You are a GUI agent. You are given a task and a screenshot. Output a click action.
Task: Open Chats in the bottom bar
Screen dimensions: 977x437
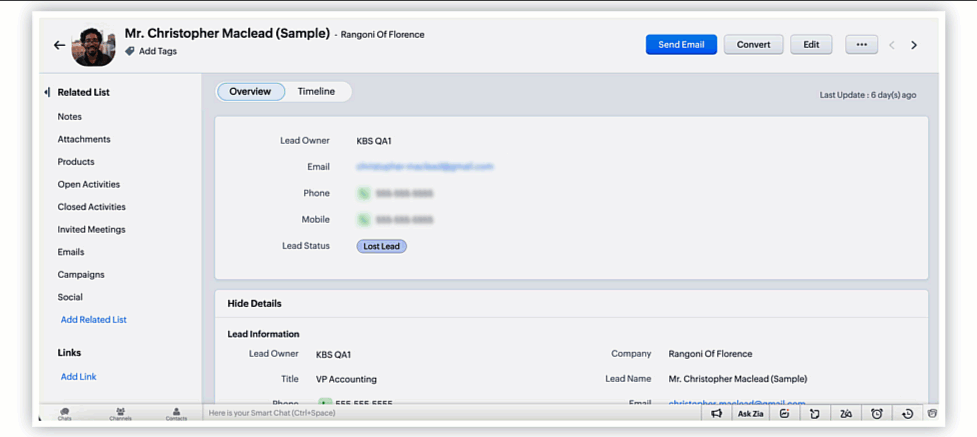coord(64,413)
